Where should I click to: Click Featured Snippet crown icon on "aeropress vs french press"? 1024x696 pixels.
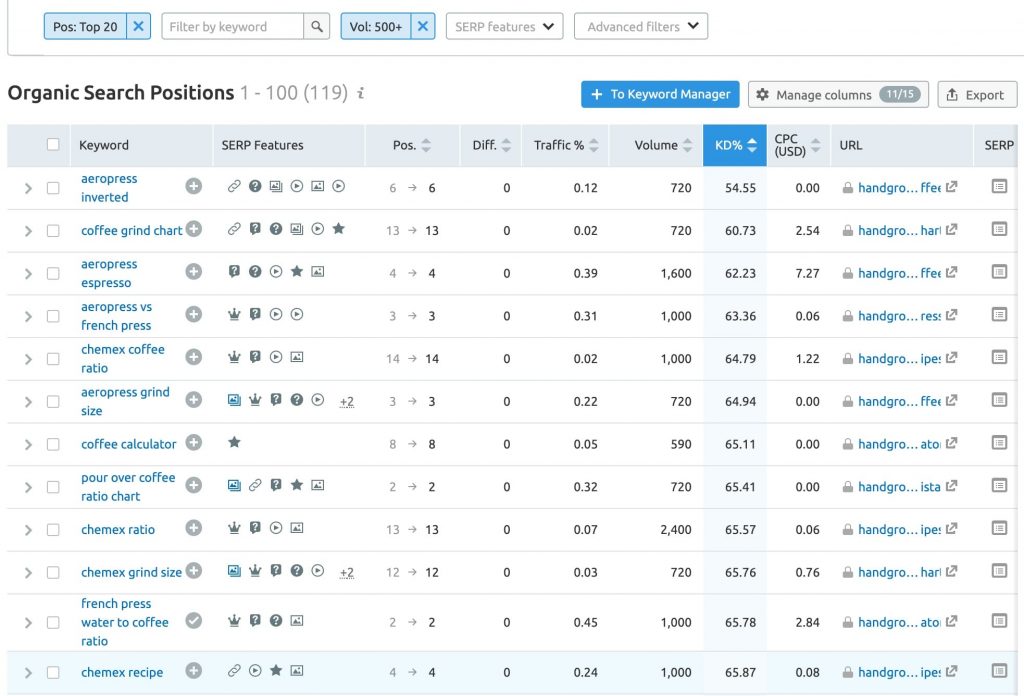pos(234,315)
